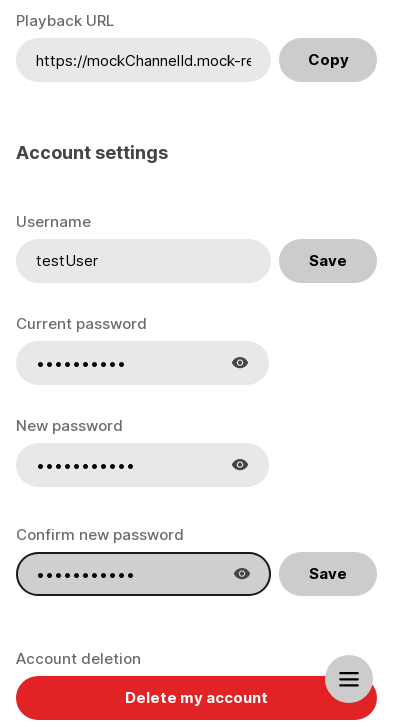Copy the Playback URL
The image size is (393, 727).
328,60
